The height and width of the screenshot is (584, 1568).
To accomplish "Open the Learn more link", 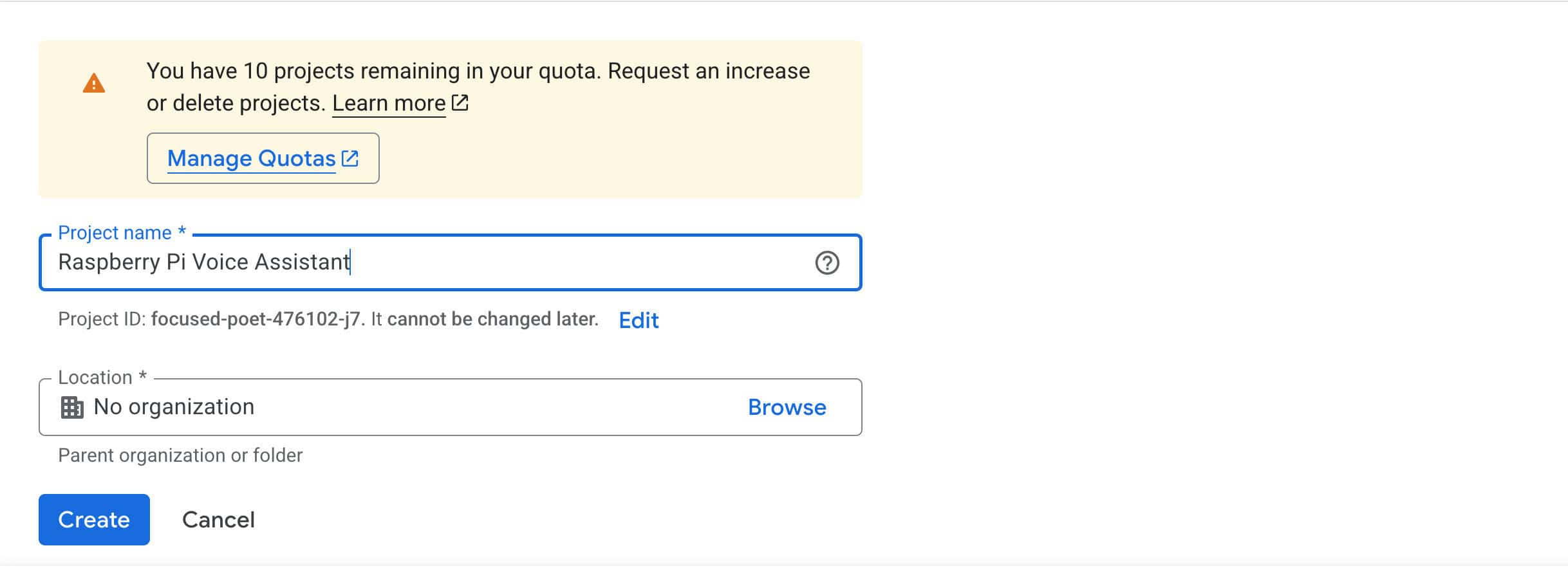I will 389,103.
